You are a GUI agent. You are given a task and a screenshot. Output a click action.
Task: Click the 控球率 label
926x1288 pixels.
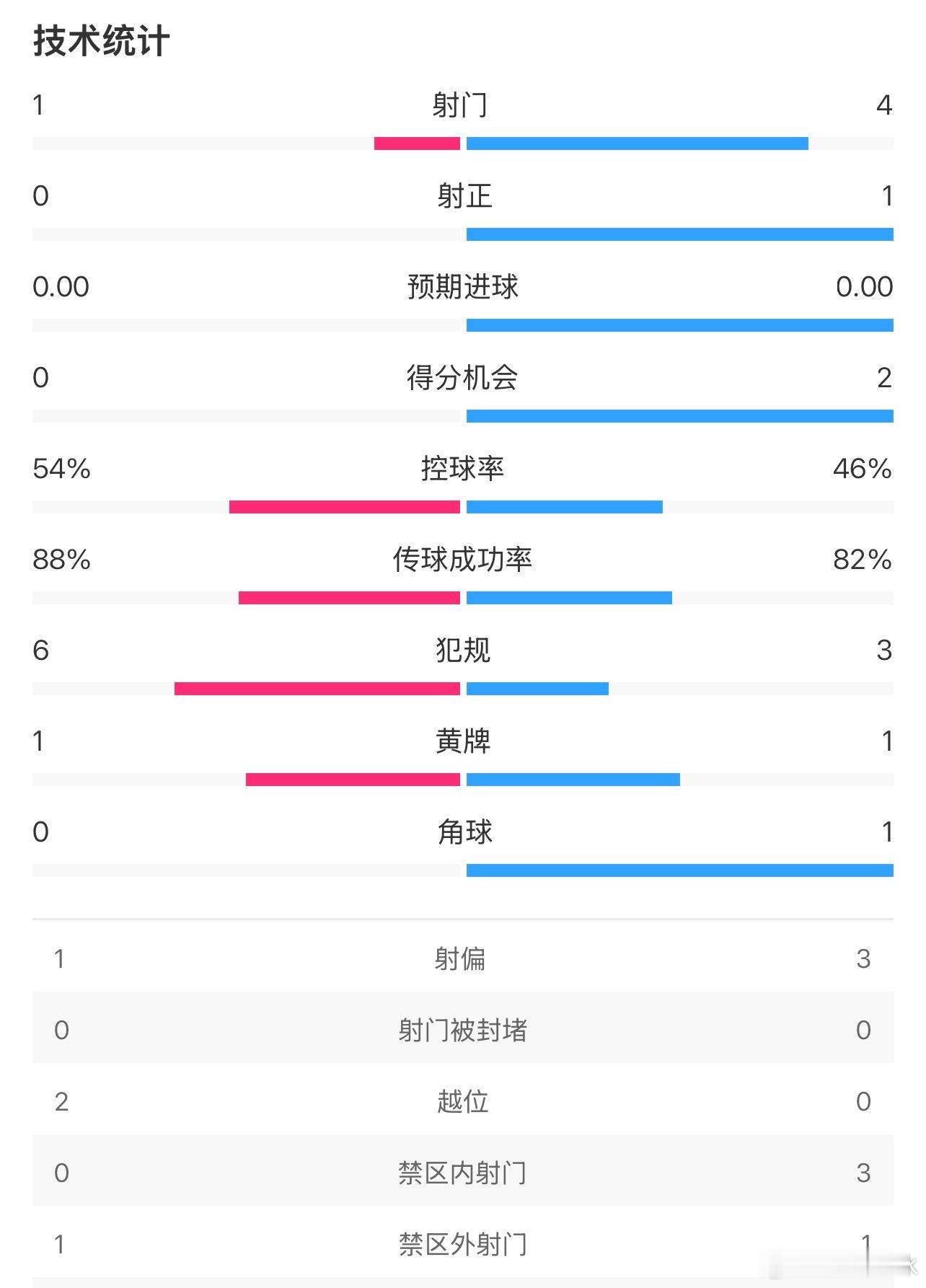pos(463,469)
